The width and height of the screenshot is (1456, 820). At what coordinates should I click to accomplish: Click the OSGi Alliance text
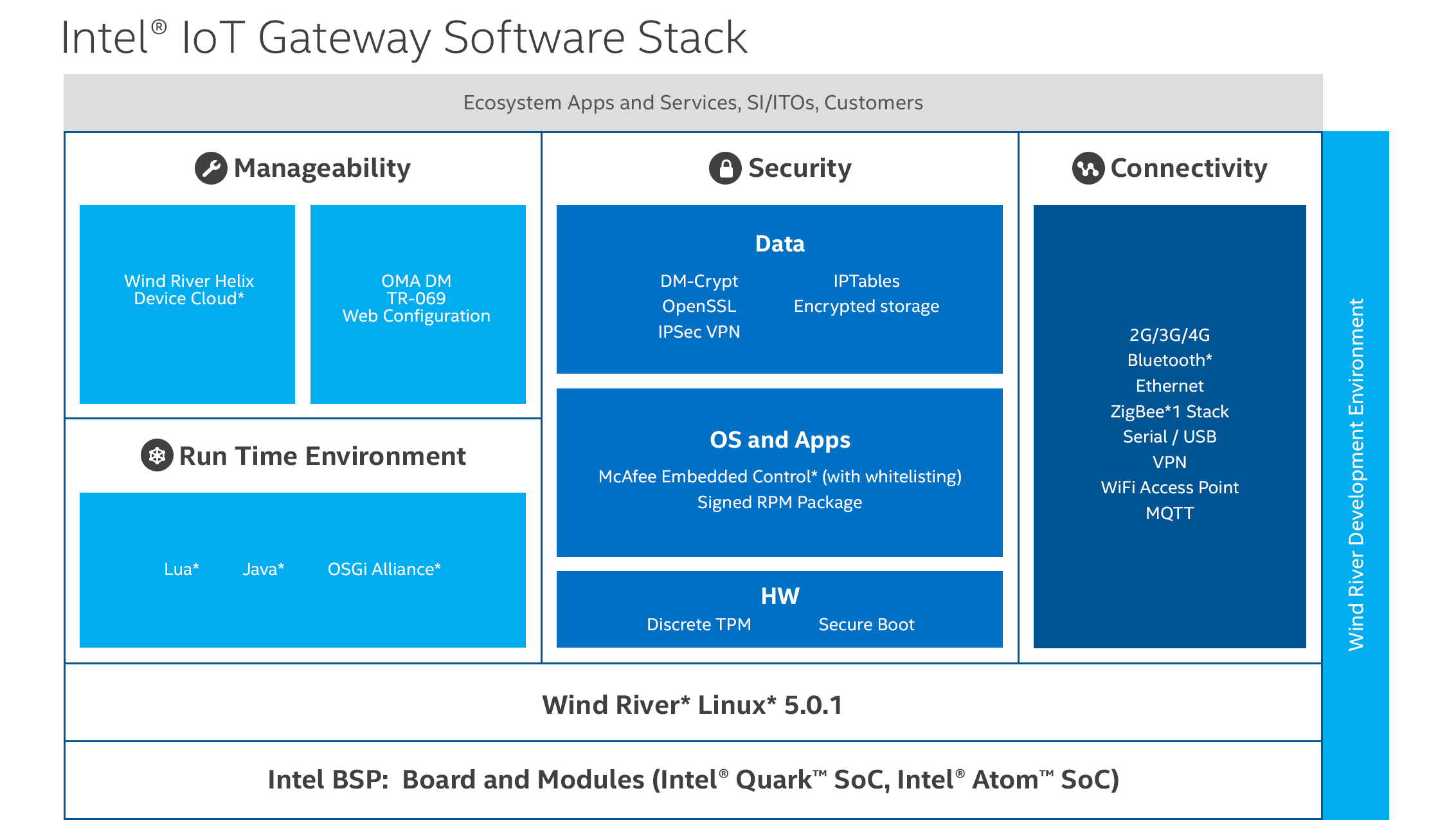pos(384,569)
